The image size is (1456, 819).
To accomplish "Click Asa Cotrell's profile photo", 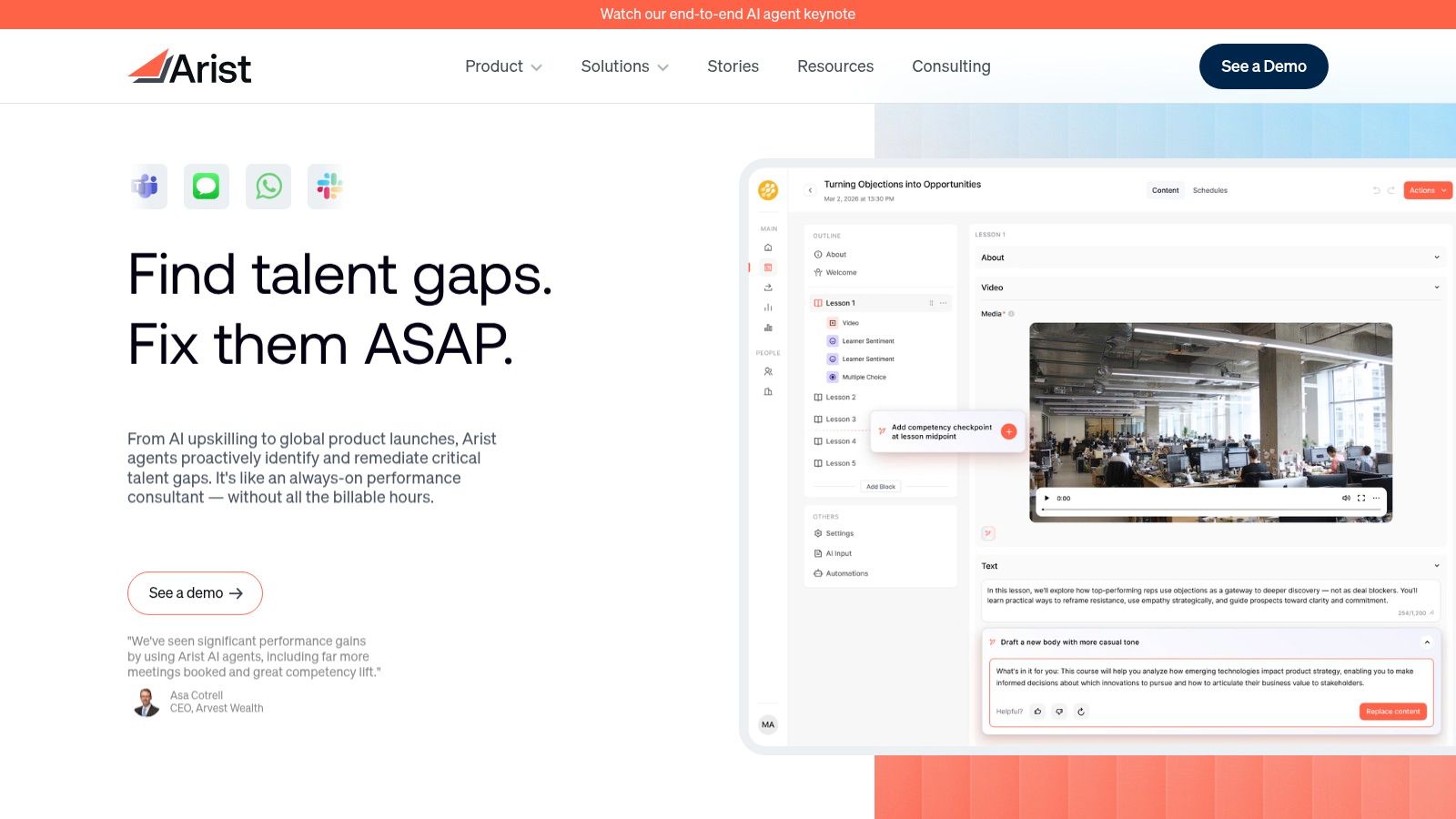I will (146, 702).
